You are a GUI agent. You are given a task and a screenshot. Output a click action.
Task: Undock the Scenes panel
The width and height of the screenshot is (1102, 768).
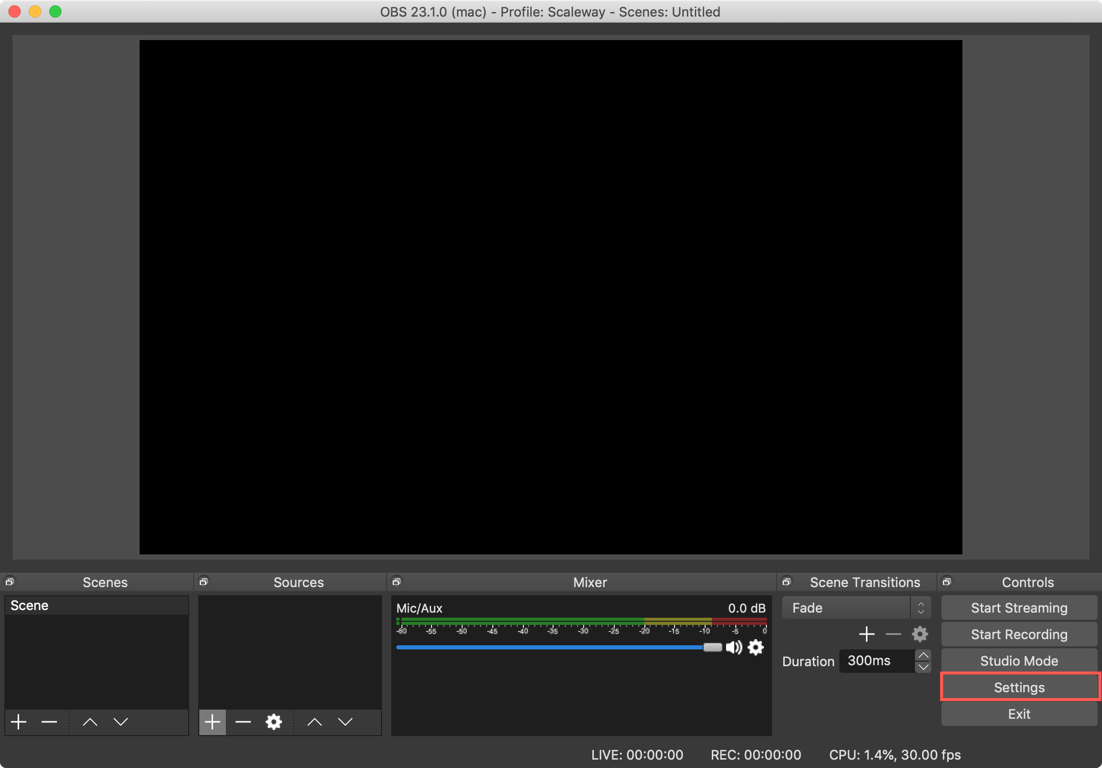pyautogui.click(x=10, y=582)
